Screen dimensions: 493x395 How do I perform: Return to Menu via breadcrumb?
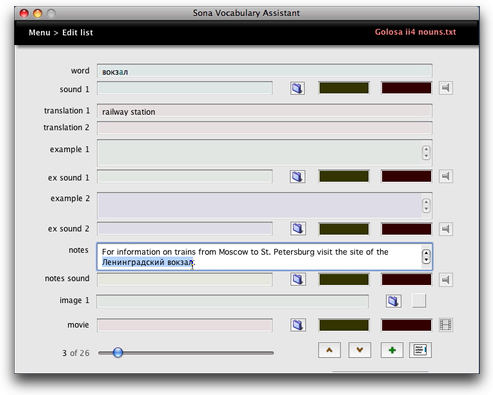pos(39,33)
